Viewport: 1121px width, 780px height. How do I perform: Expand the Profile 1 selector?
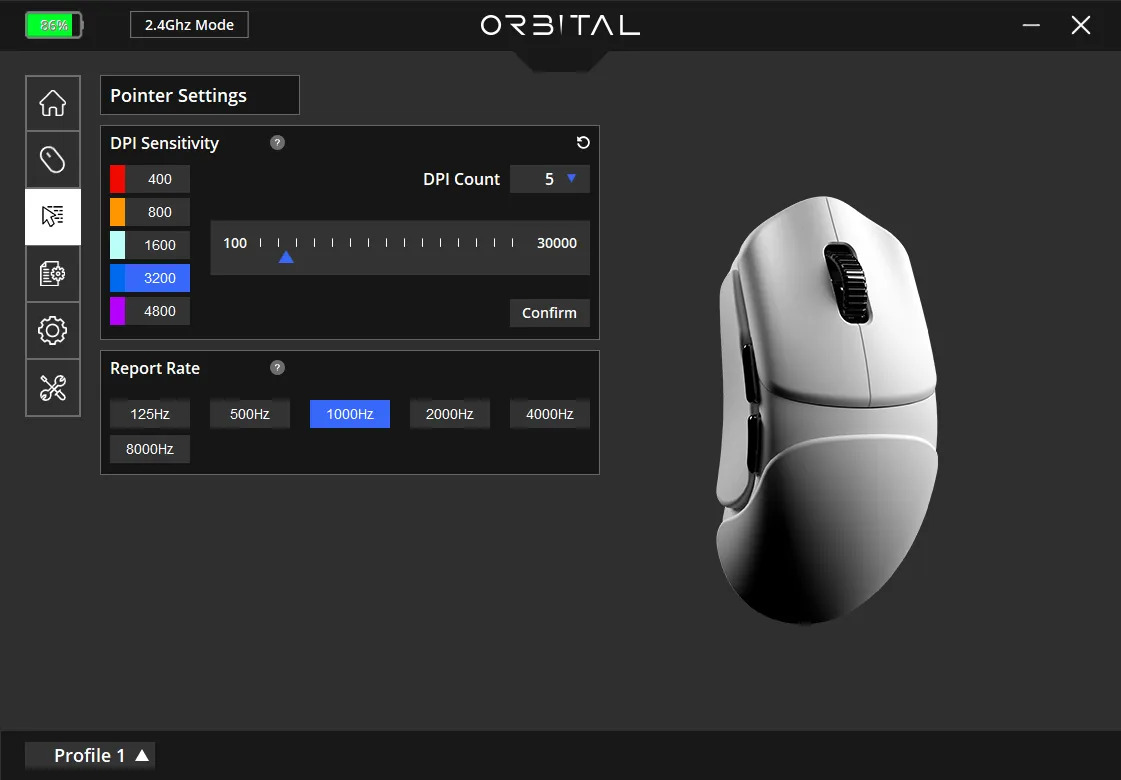89,755
